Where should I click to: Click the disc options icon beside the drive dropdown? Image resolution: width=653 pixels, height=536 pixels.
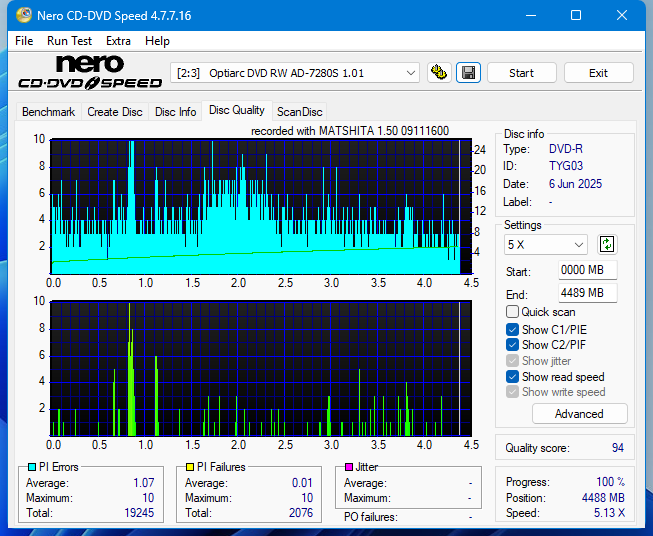[439, 73]
